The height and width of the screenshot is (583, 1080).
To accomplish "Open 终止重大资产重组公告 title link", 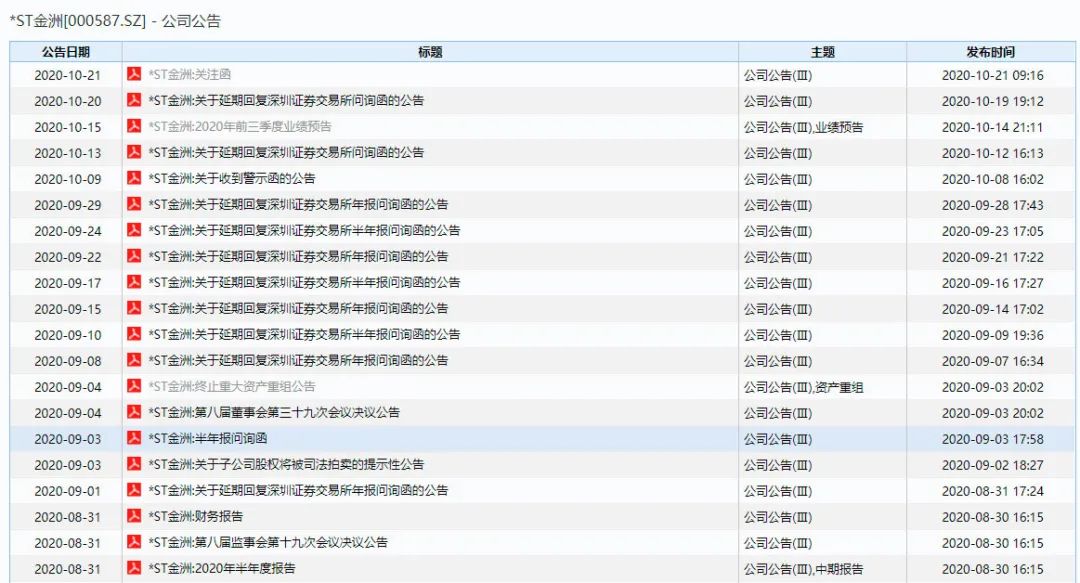I will pos(231,387).
